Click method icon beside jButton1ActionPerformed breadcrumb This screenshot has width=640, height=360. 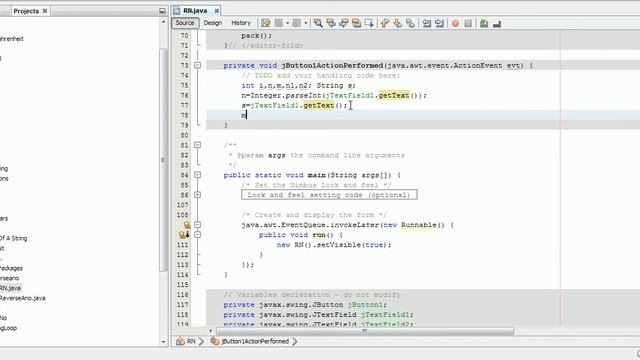[215, 341]
